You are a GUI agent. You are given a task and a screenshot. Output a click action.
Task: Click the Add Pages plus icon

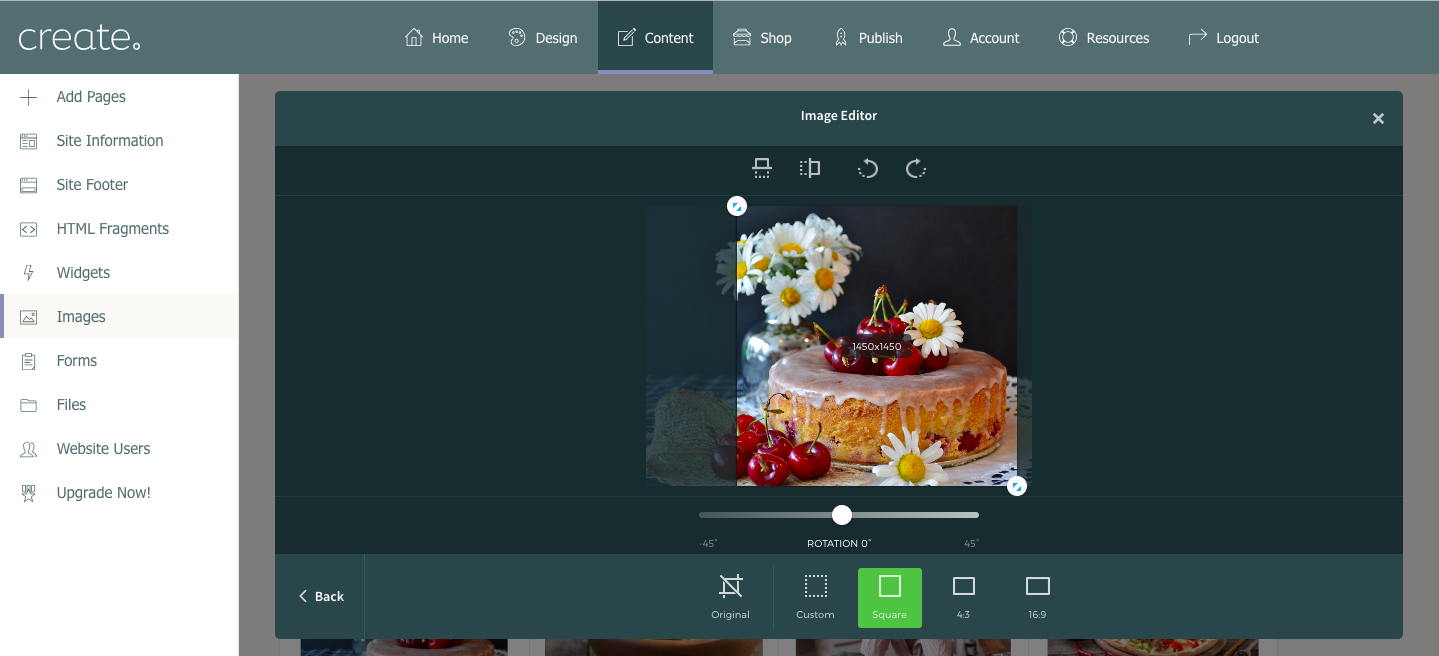(29, 97)
